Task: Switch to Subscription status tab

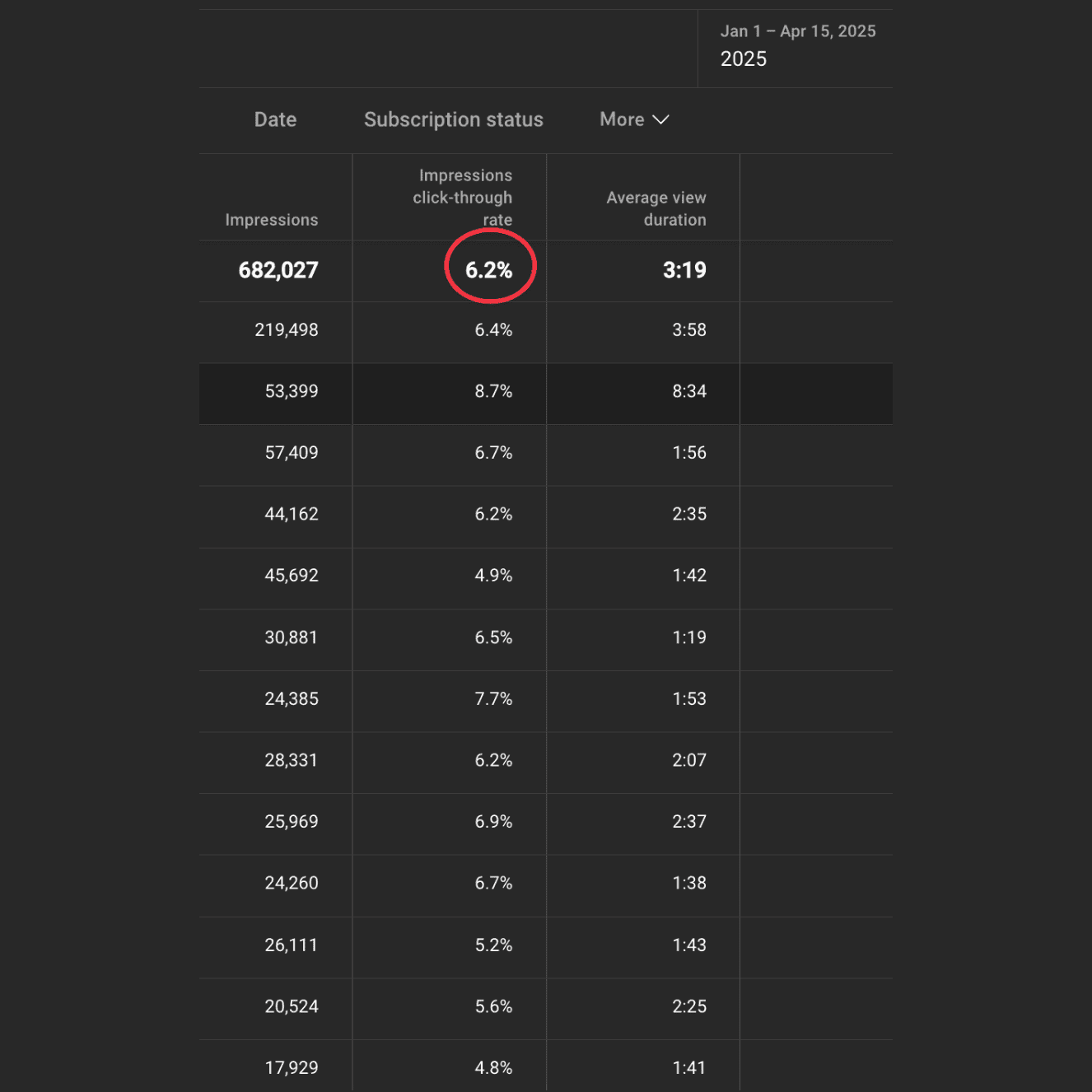Action: [x=453, y=120]
